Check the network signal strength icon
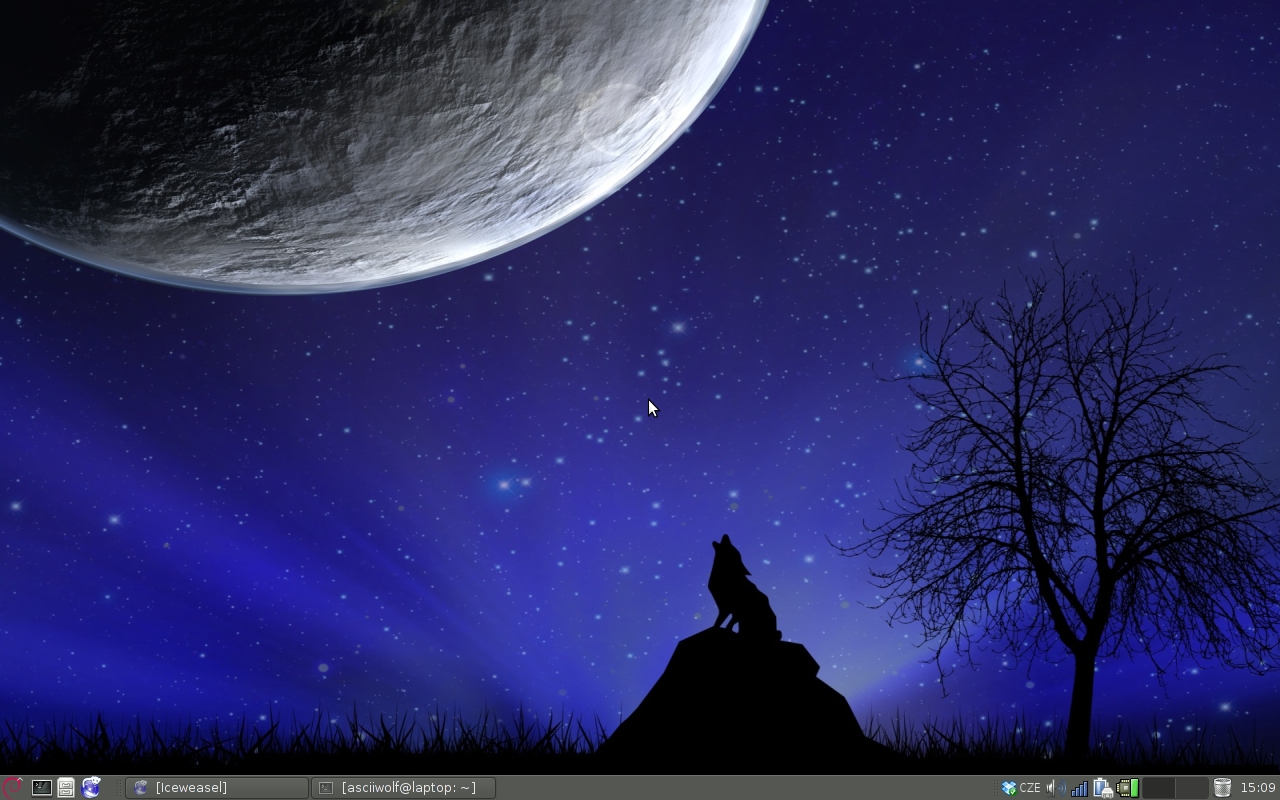Viewport: 1280px width, 800px height. pyautogui.click(x=1079, y=788)
